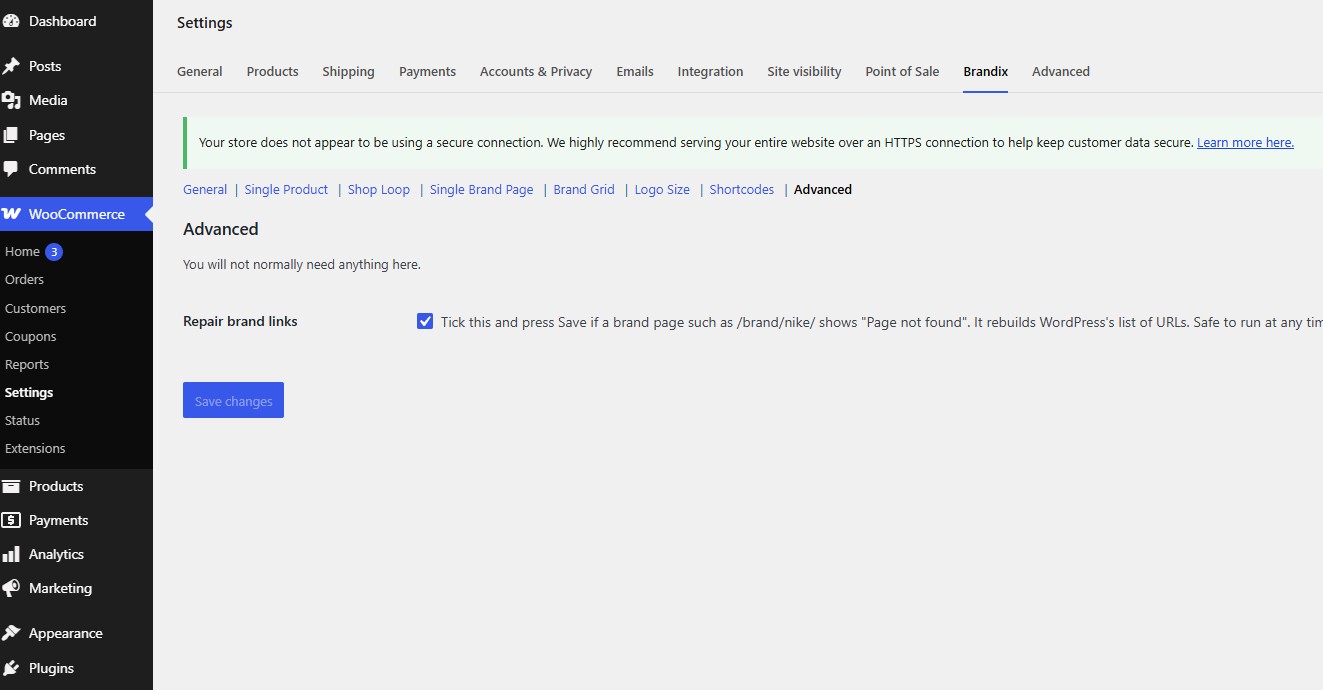Follow the Learn more here link
1323x690 pixels.
(1245, 142)
